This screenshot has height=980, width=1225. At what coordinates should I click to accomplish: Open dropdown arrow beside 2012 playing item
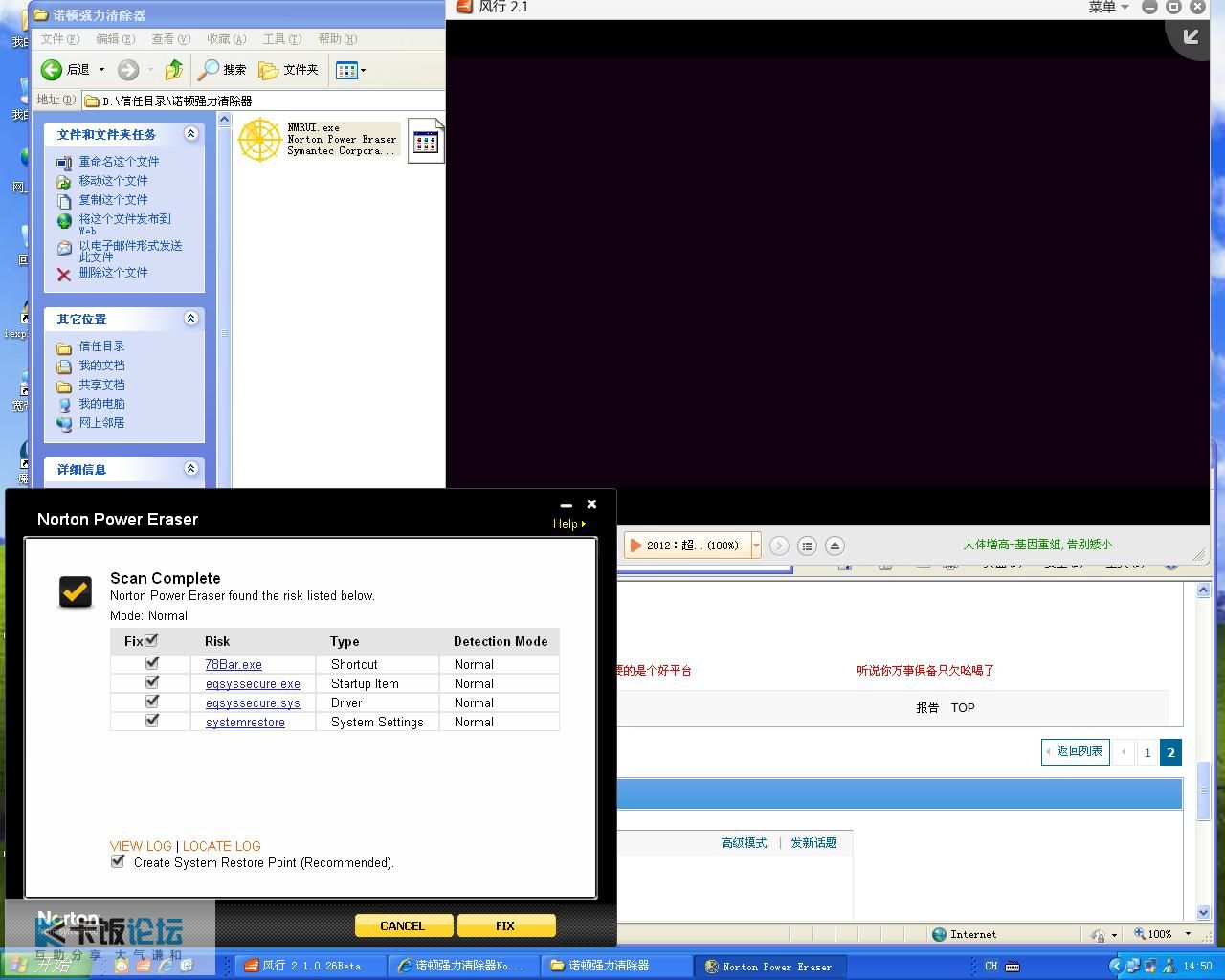pos(756,545)
